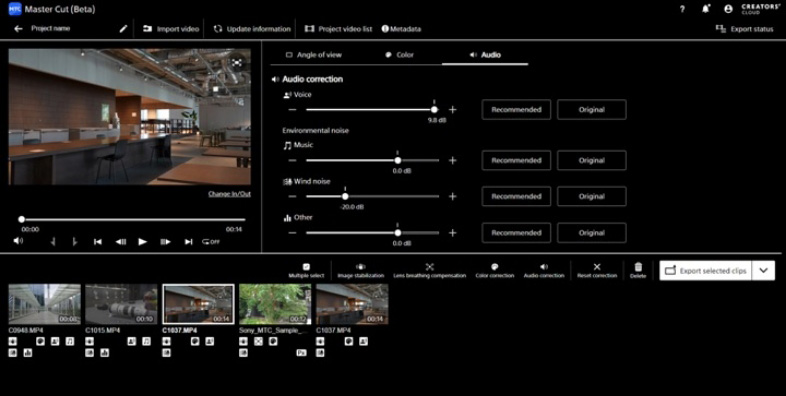This screenshot has height=396, width=786.
Task: Toggle the loop playback OFF switch
Action: click(x=211, y=242)
